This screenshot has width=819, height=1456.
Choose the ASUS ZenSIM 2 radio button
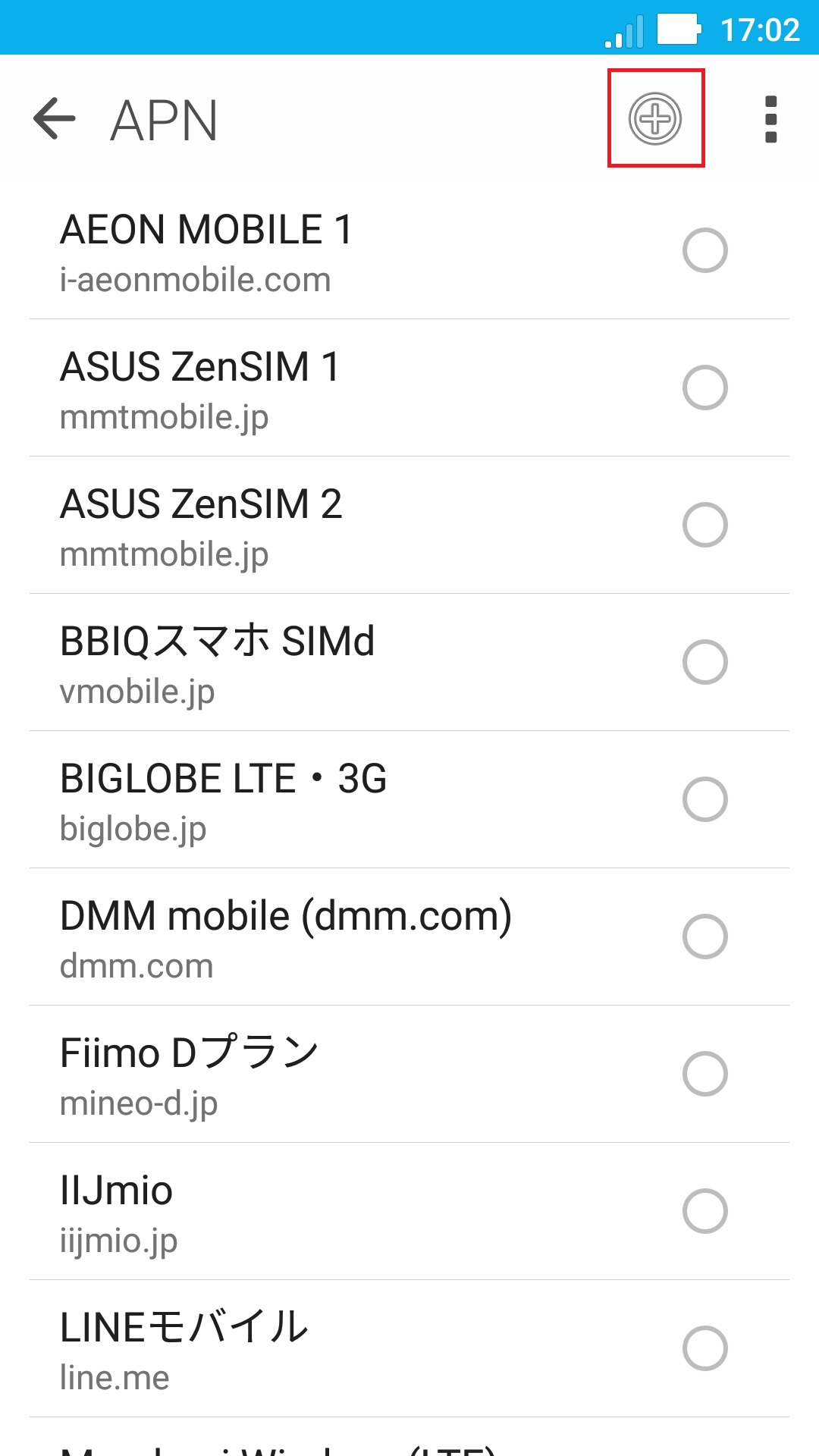704,525
